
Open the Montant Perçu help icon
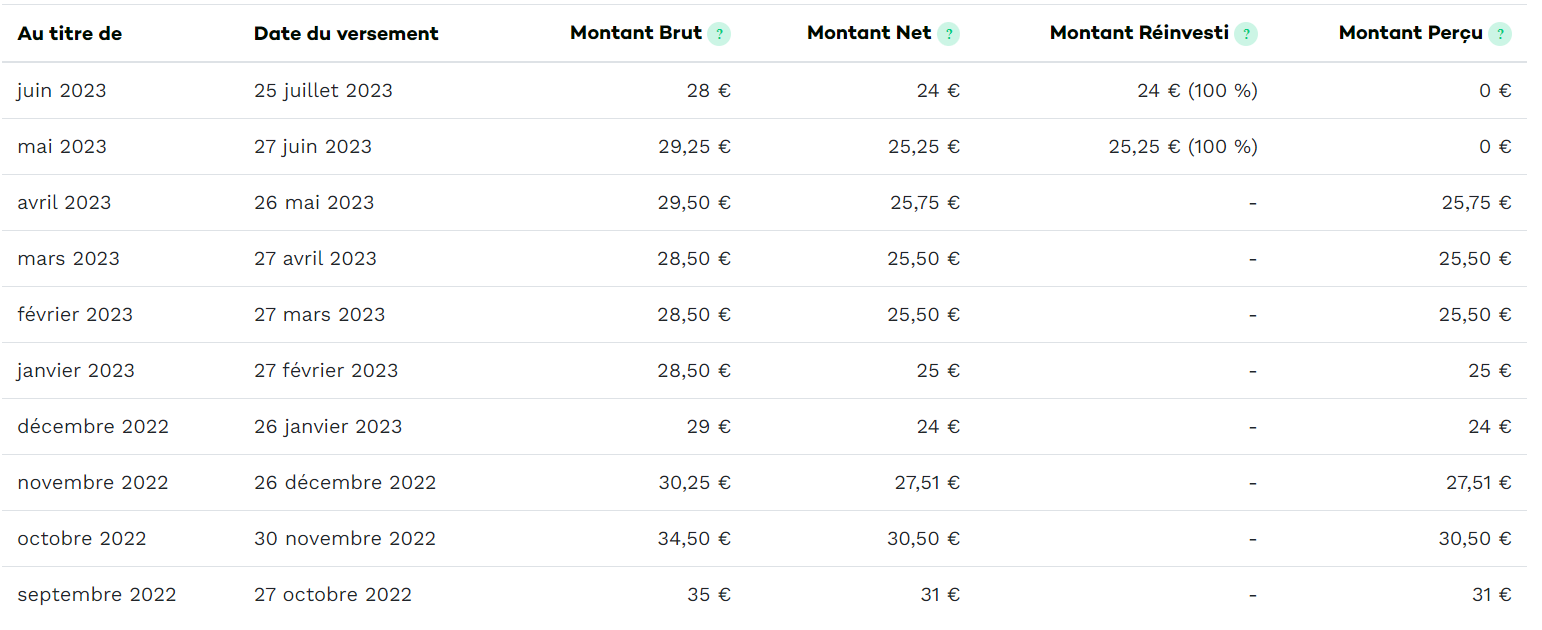(1500, 34)
